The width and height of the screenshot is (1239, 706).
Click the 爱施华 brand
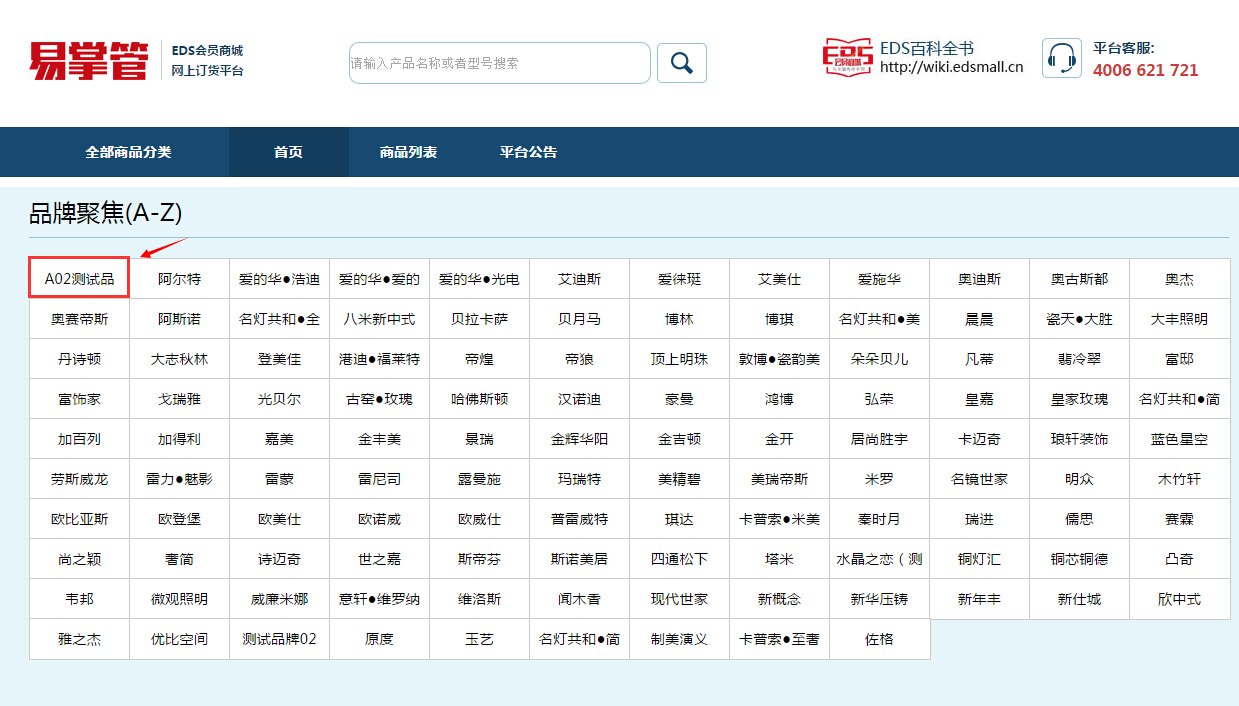(880, 279)
